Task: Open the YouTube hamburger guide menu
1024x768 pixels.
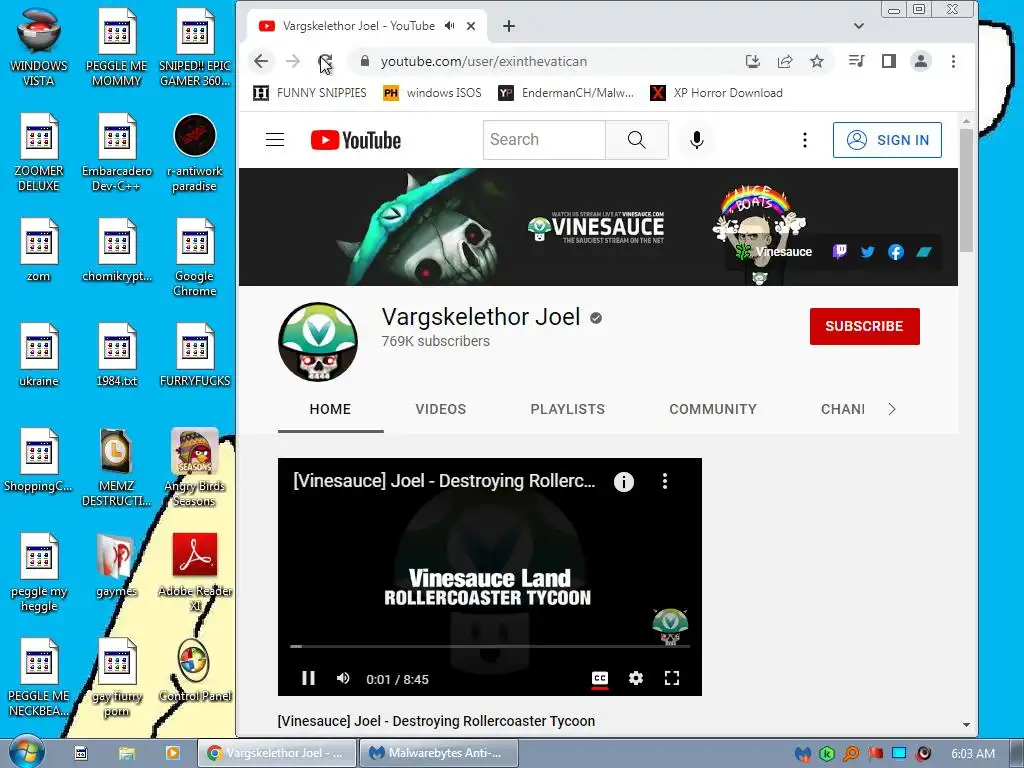Action: click(x=275, y=140)
